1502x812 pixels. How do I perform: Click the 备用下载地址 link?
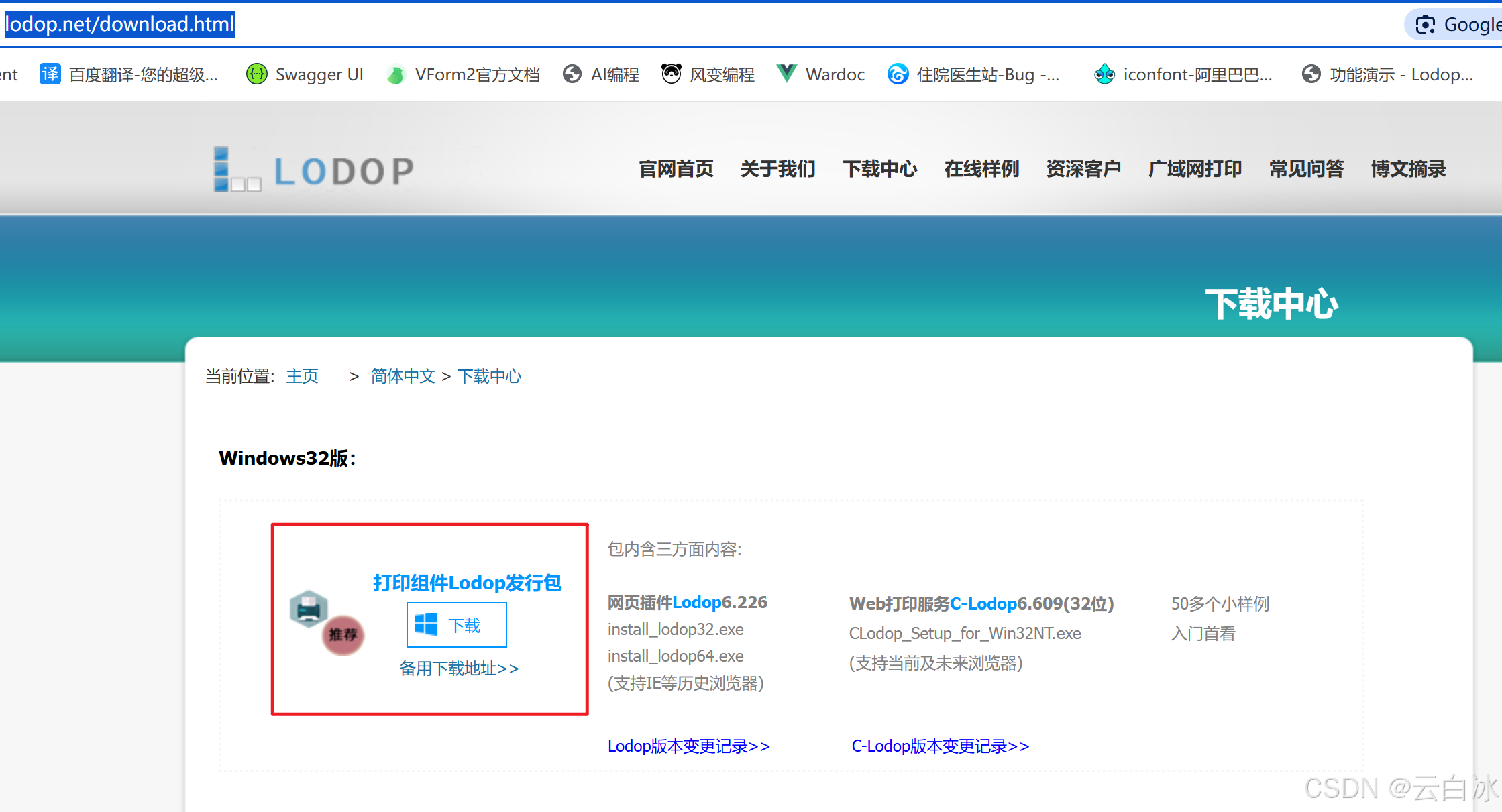click(x=459, y=668)
